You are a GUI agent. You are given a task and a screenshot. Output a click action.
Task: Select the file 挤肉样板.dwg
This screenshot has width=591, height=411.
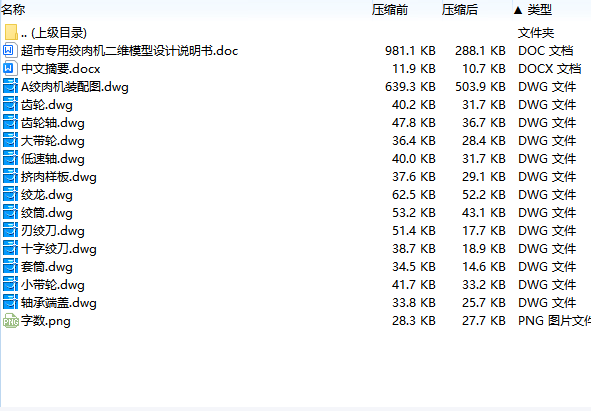[59, 176]
